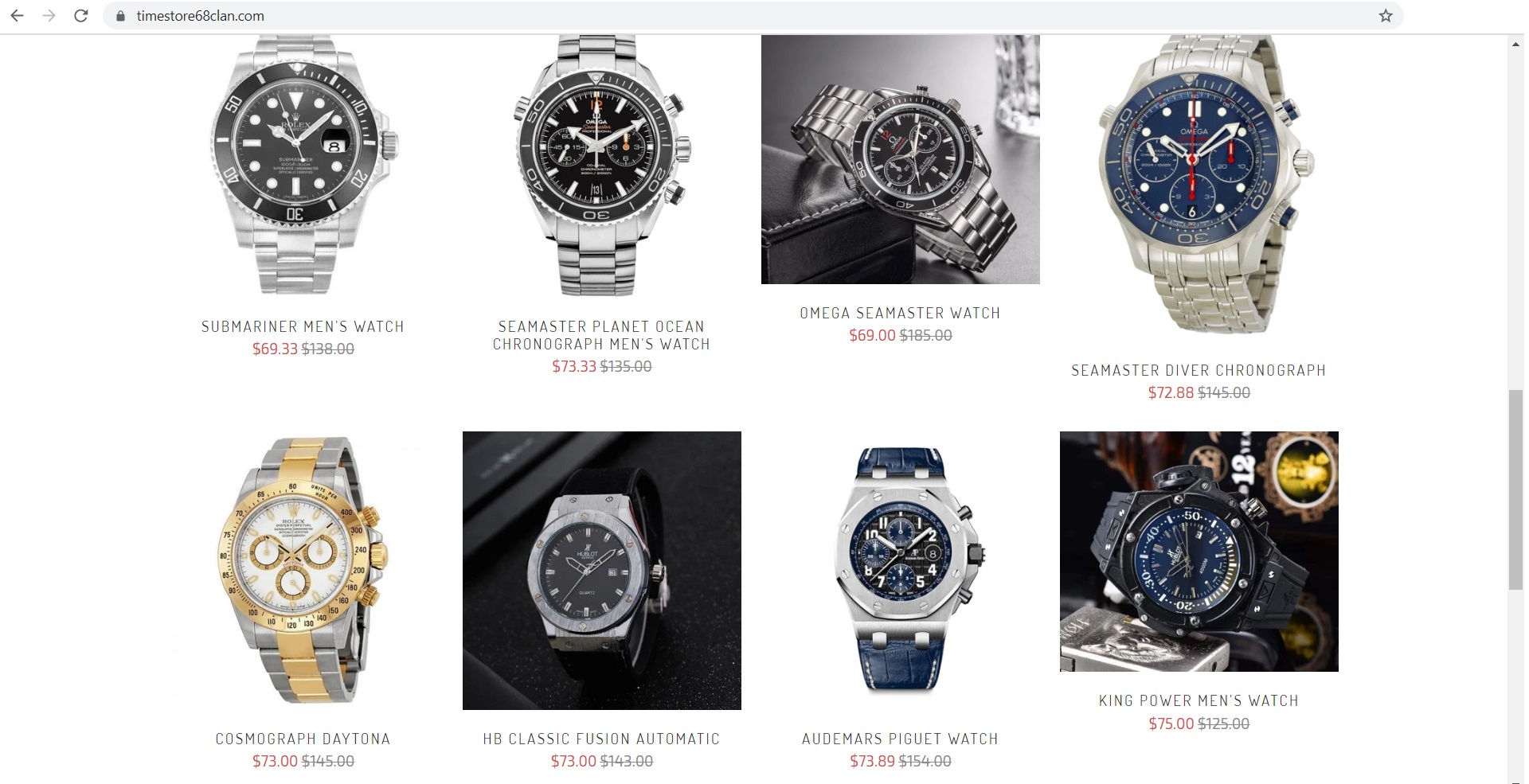The height and width of the screenshot is (784, 1529).
Task: Click the browser forward arrow
Action: coord(49,16)
